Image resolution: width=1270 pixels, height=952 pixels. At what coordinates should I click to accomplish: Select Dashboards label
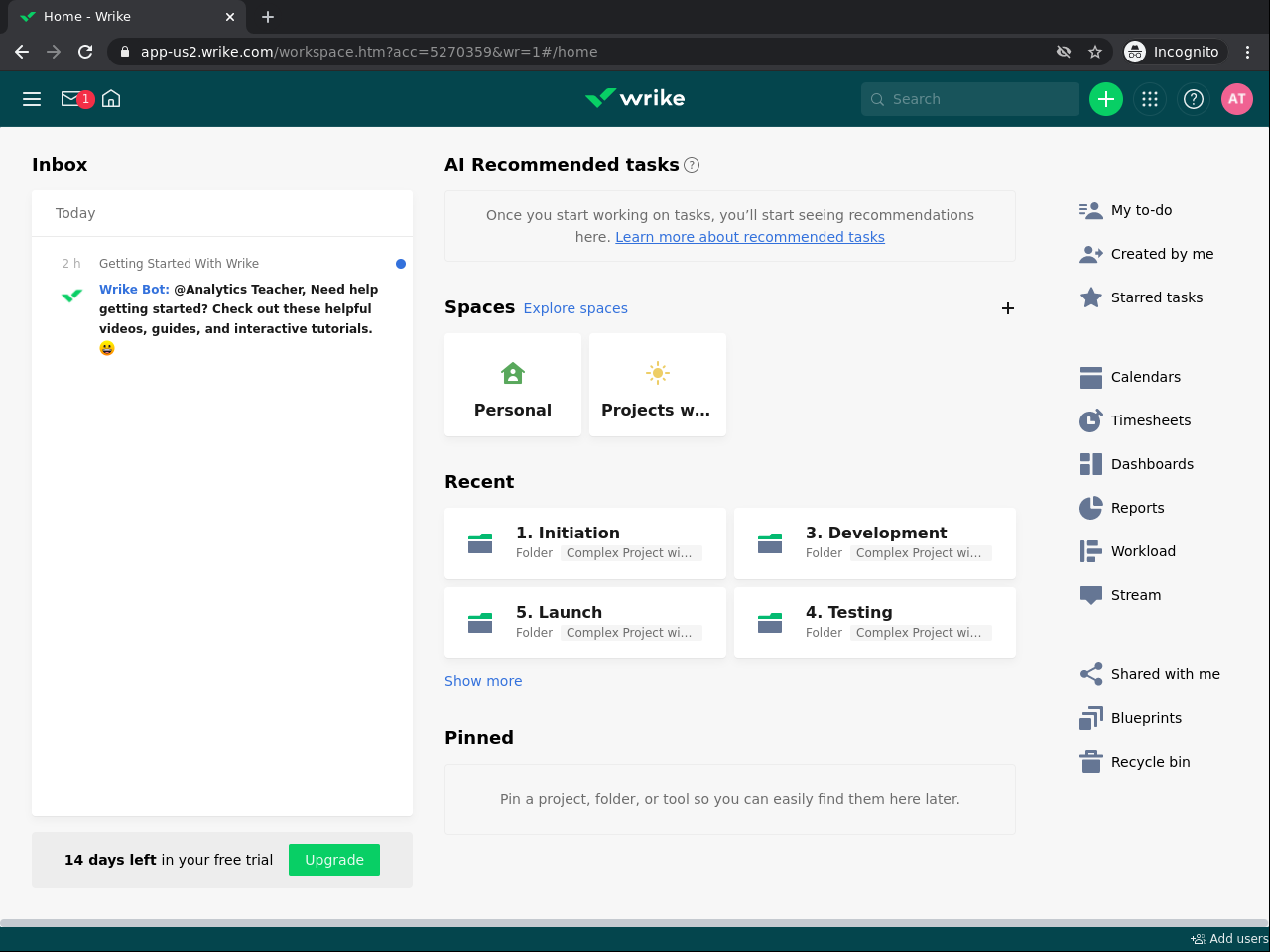[1152, 464]
